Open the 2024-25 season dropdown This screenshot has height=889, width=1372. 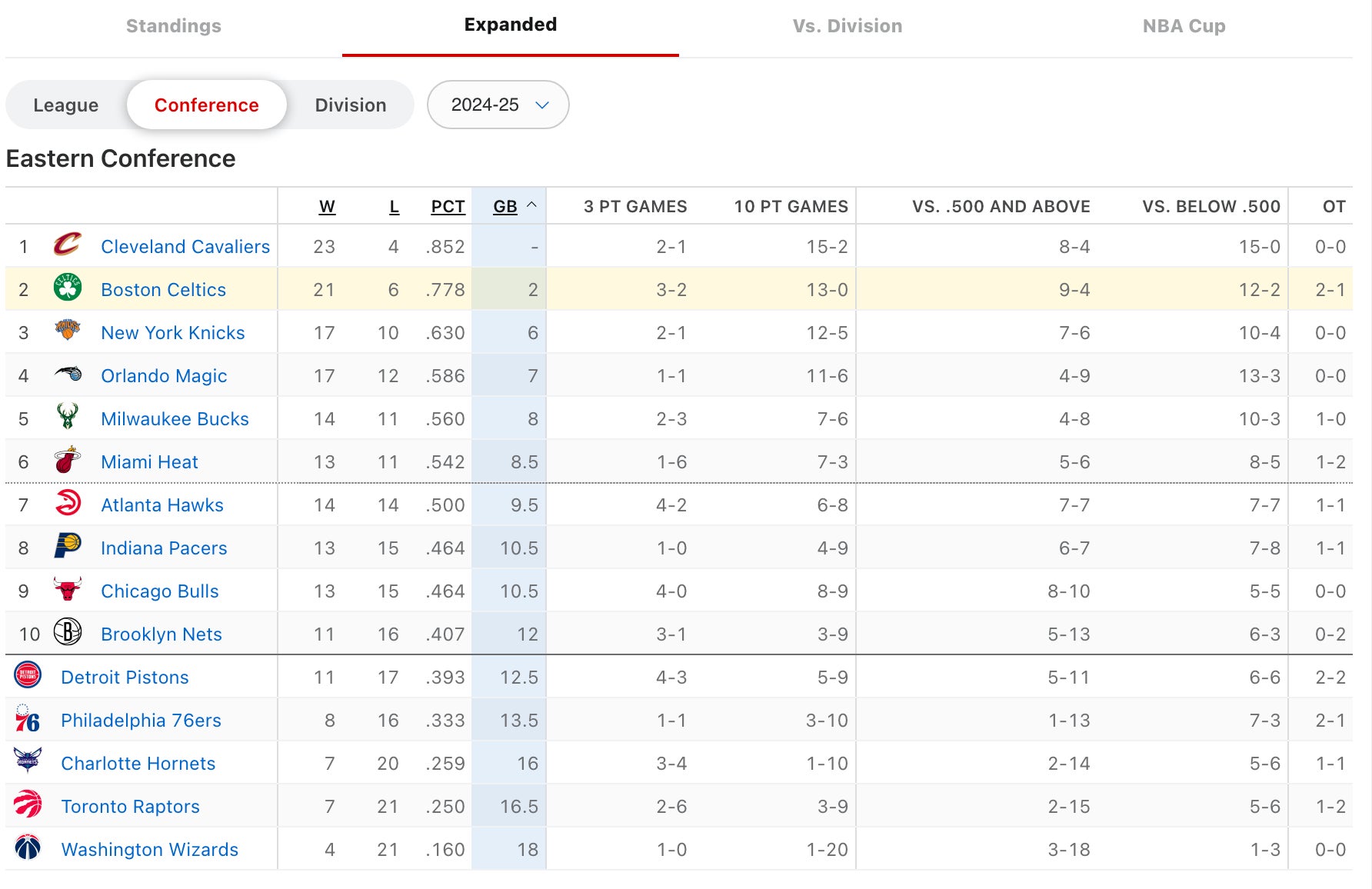[x=498, y=105]
